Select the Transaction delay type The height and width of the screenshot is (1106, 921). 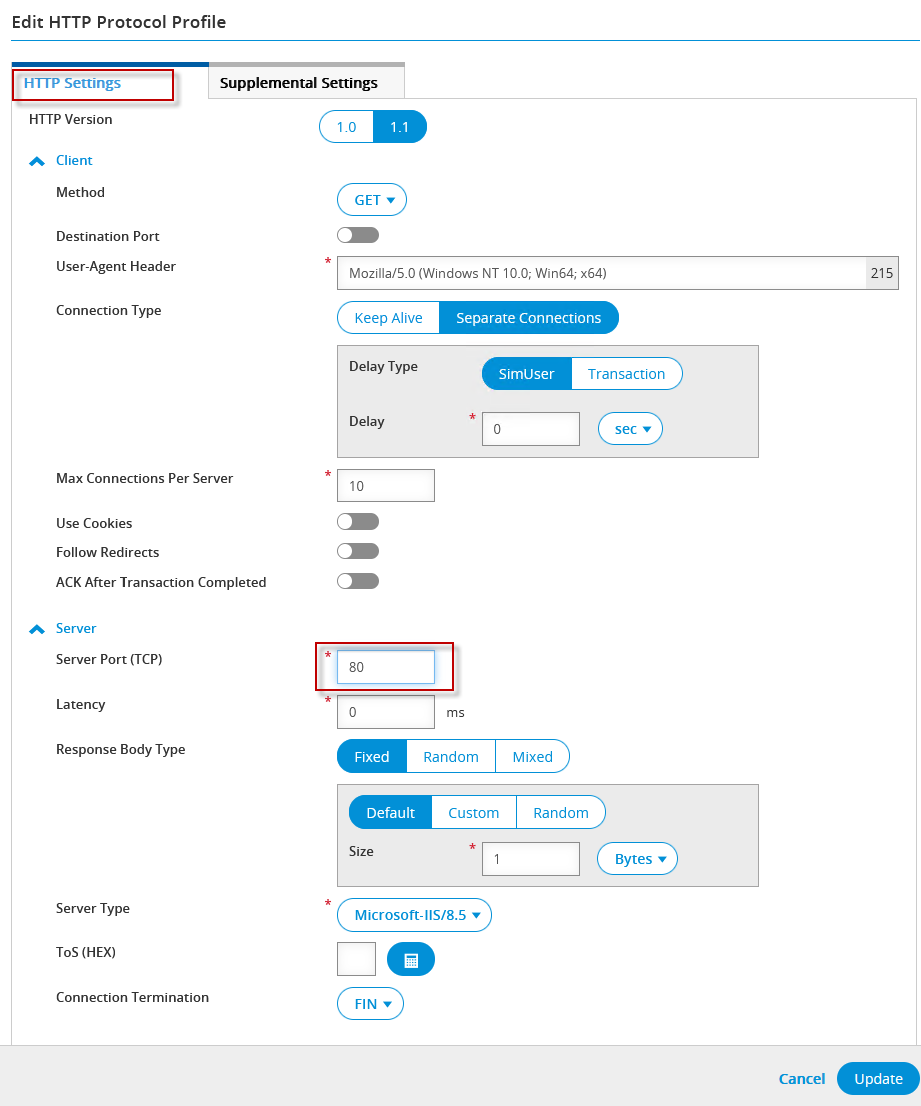[x=626, y=374]
